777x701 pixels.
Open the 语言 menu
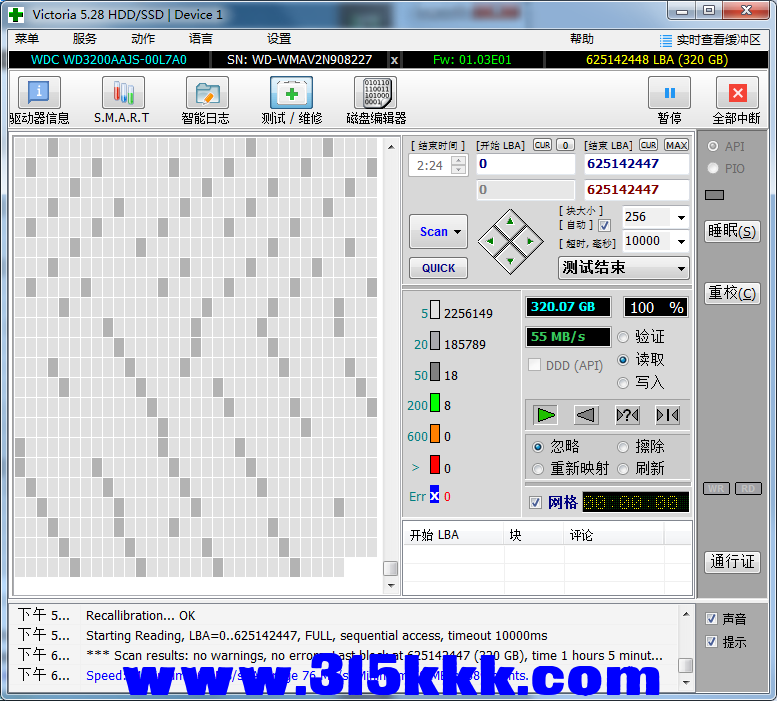tap(201, 39)
